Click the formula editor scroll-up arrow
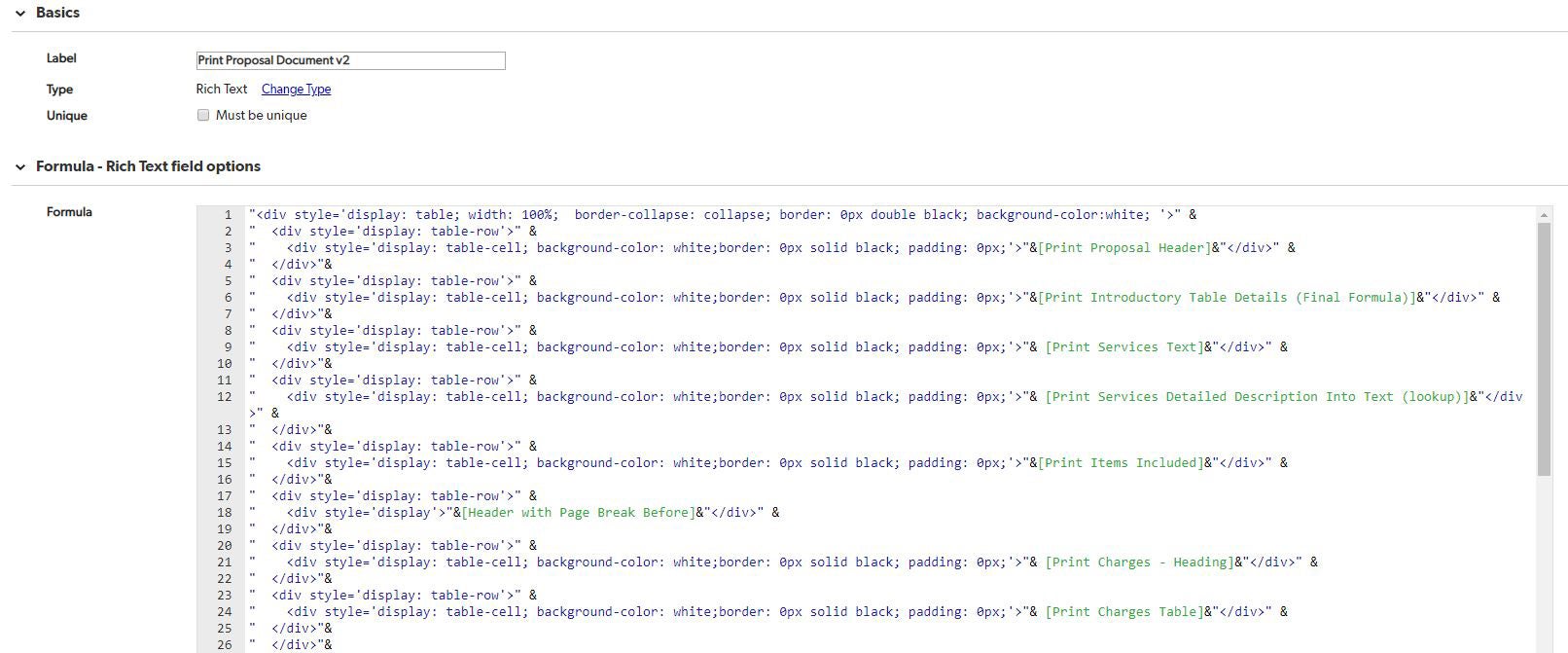Screen dimensions: 1568x653 click(1544, 215)
